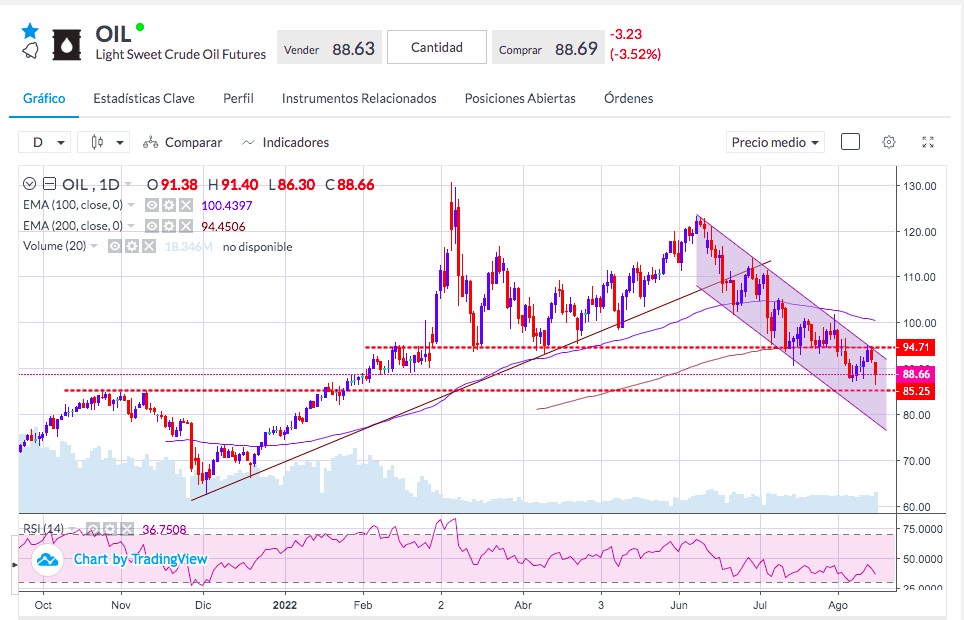Open settings for RSI indicator
This screenshot has width=964, height=620.
[109, 529]
